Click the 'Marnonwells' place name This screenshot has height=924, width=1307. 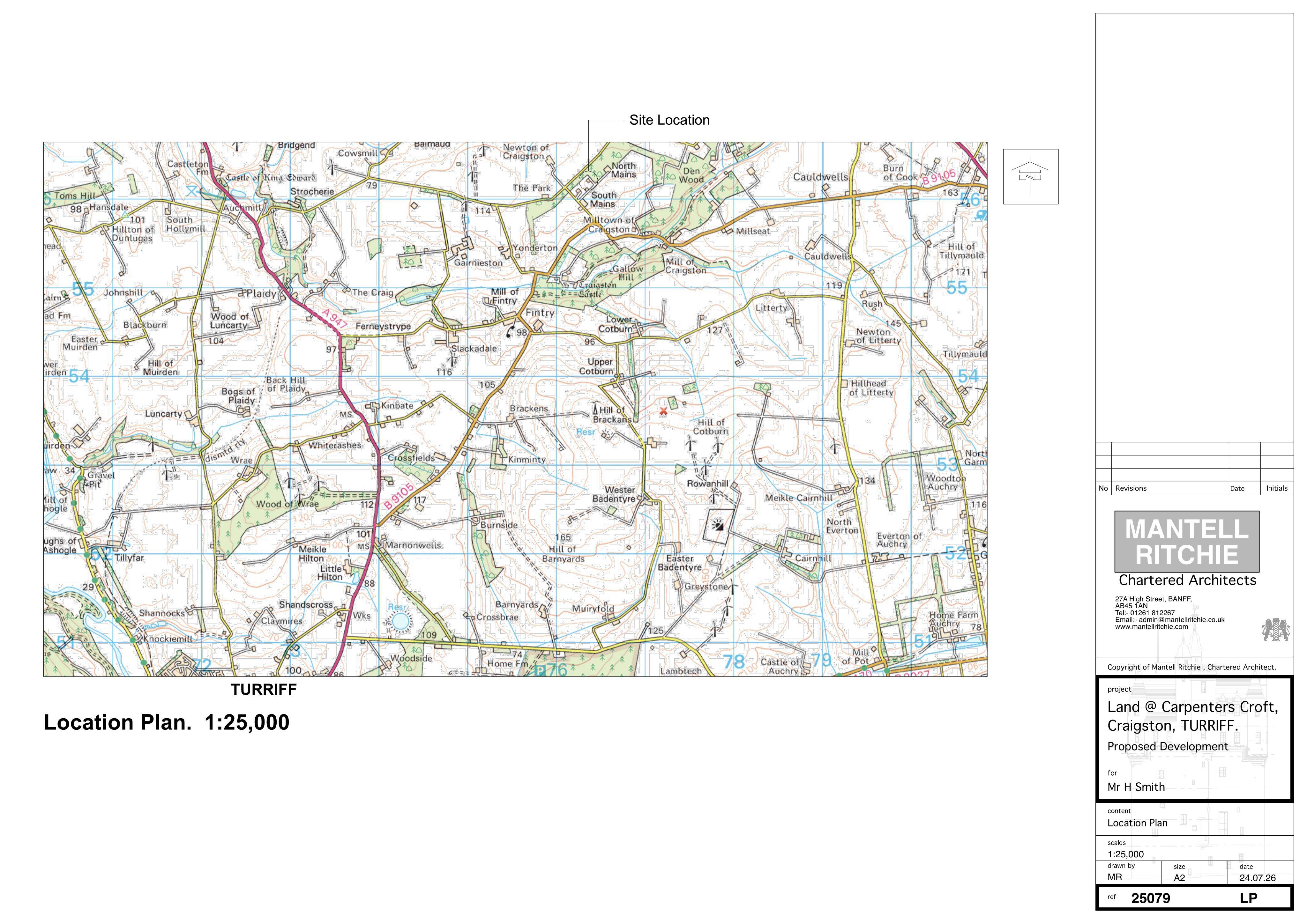(x=413, y=545)
